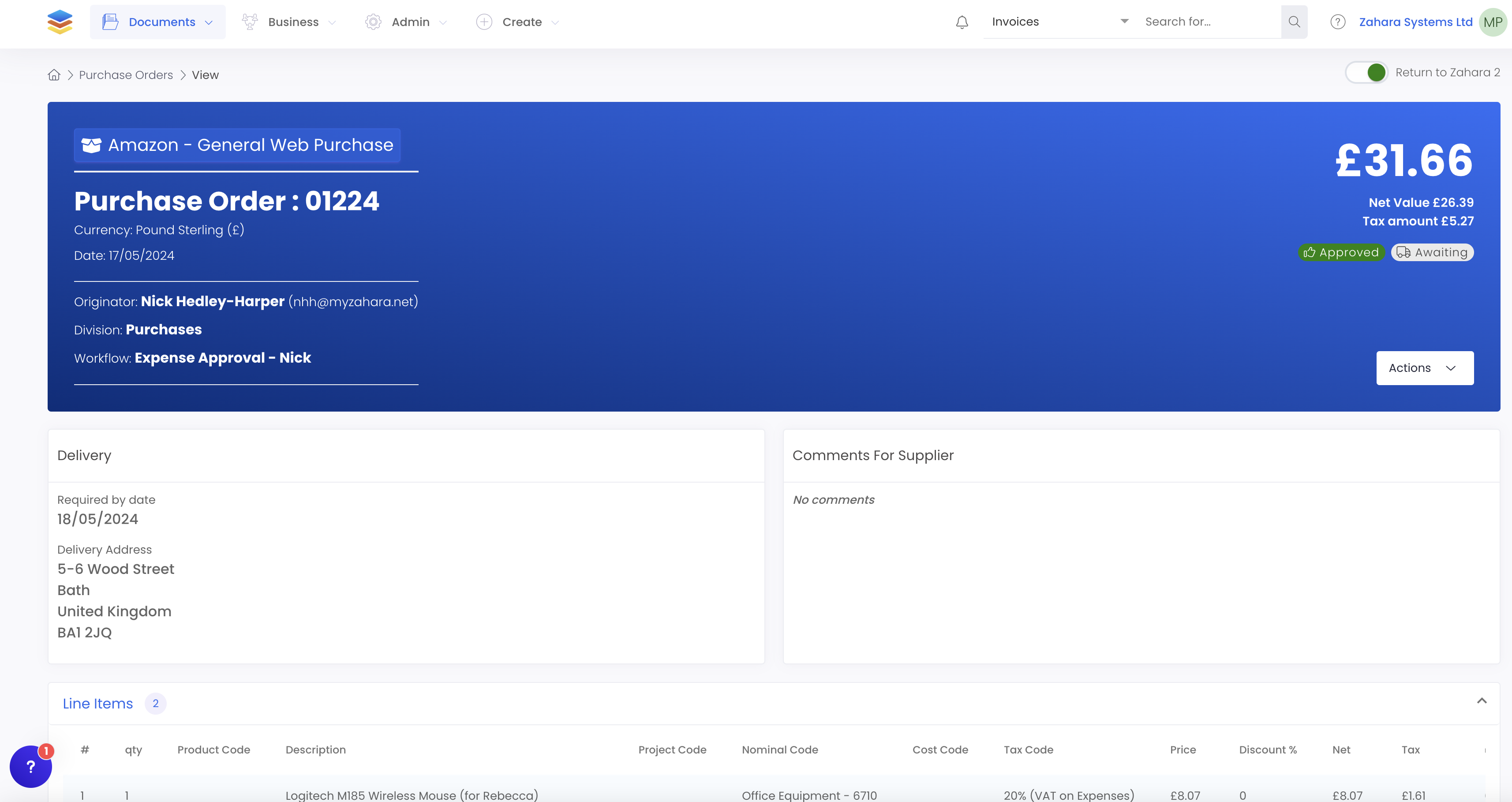1512x802 pixels.
Task: Open the floating help chat bubble
Action: click(x=30, y=766)
